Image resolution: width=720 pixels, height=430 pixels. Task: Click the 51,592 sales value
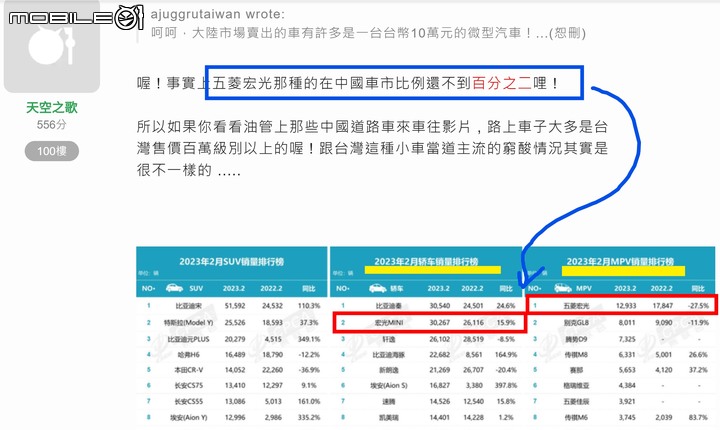235,306
